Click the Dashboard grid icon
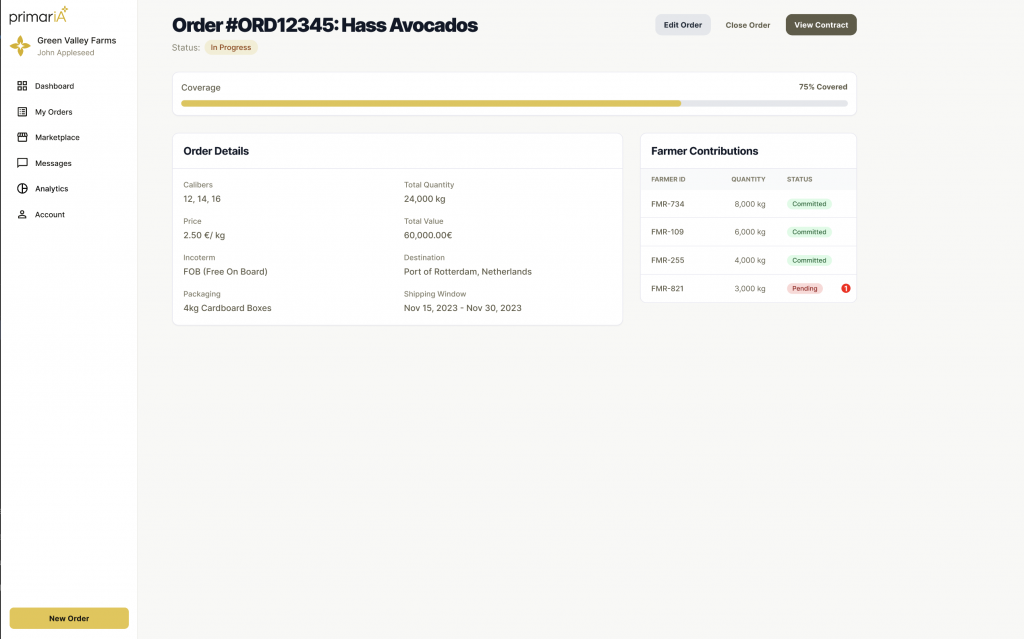Viewport: 1024px width, 639px height. pyautogui.click(x=22, y=86)
